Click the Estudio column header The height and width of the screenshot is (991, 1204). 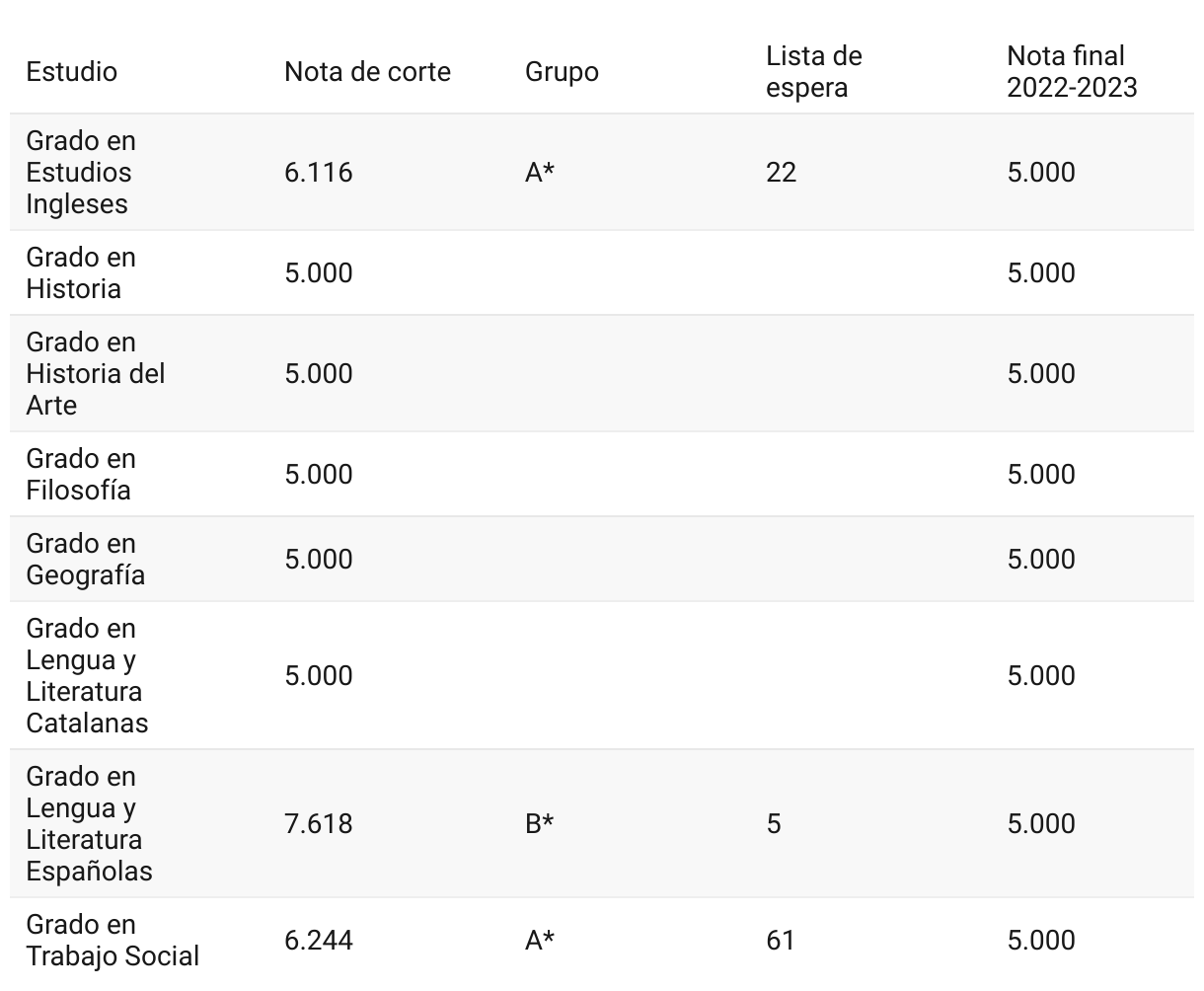71,72
